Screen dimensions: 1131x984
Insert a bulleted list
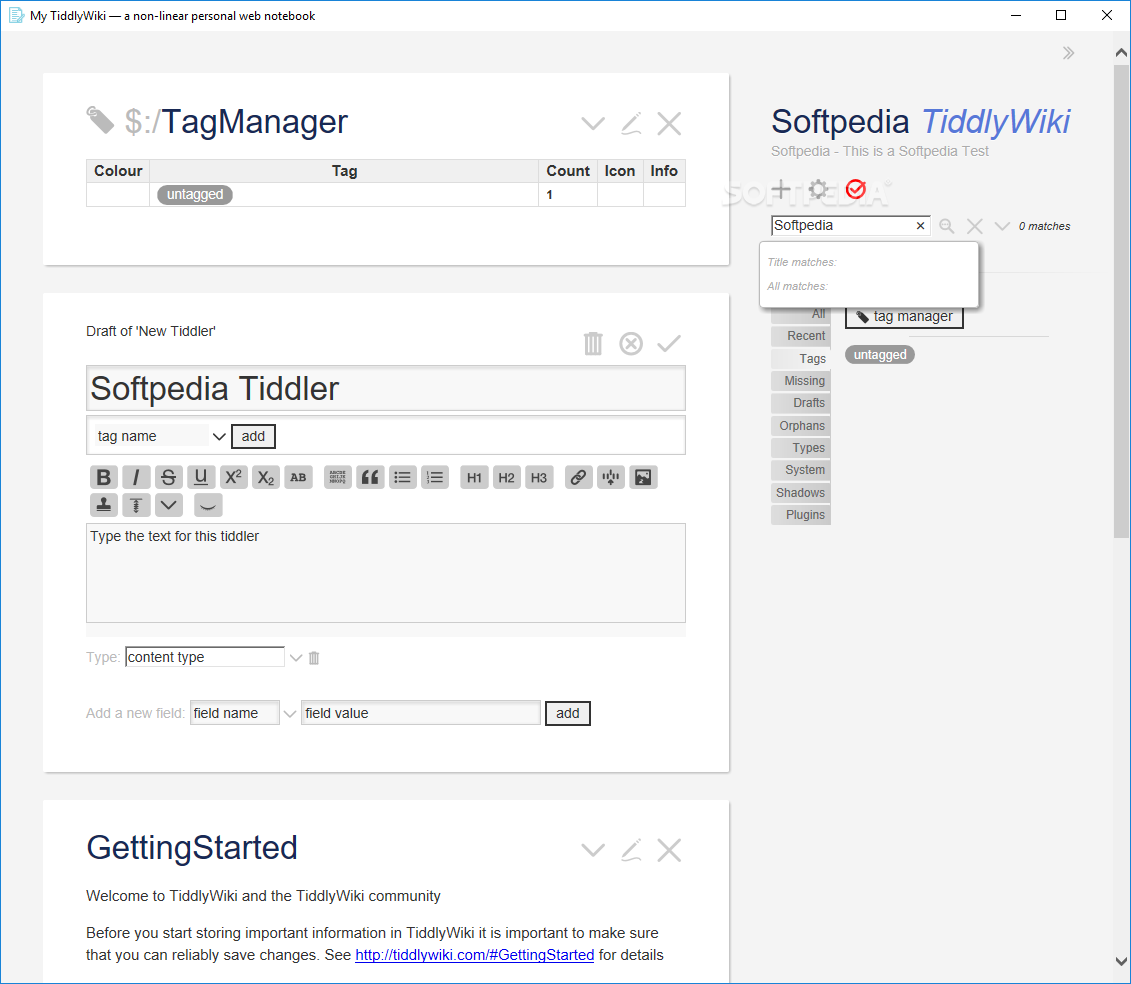coord(402,477)
